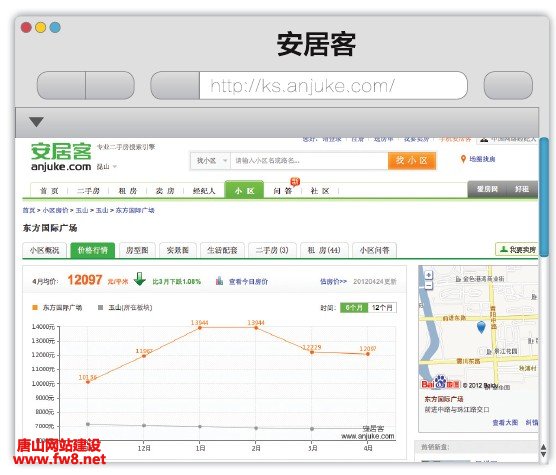Image resolution: width=556 pixels, height=475 pixels.
Task: Toggle the 玉山(所在板块) grey legend item
Action: [x=125, y=307]
